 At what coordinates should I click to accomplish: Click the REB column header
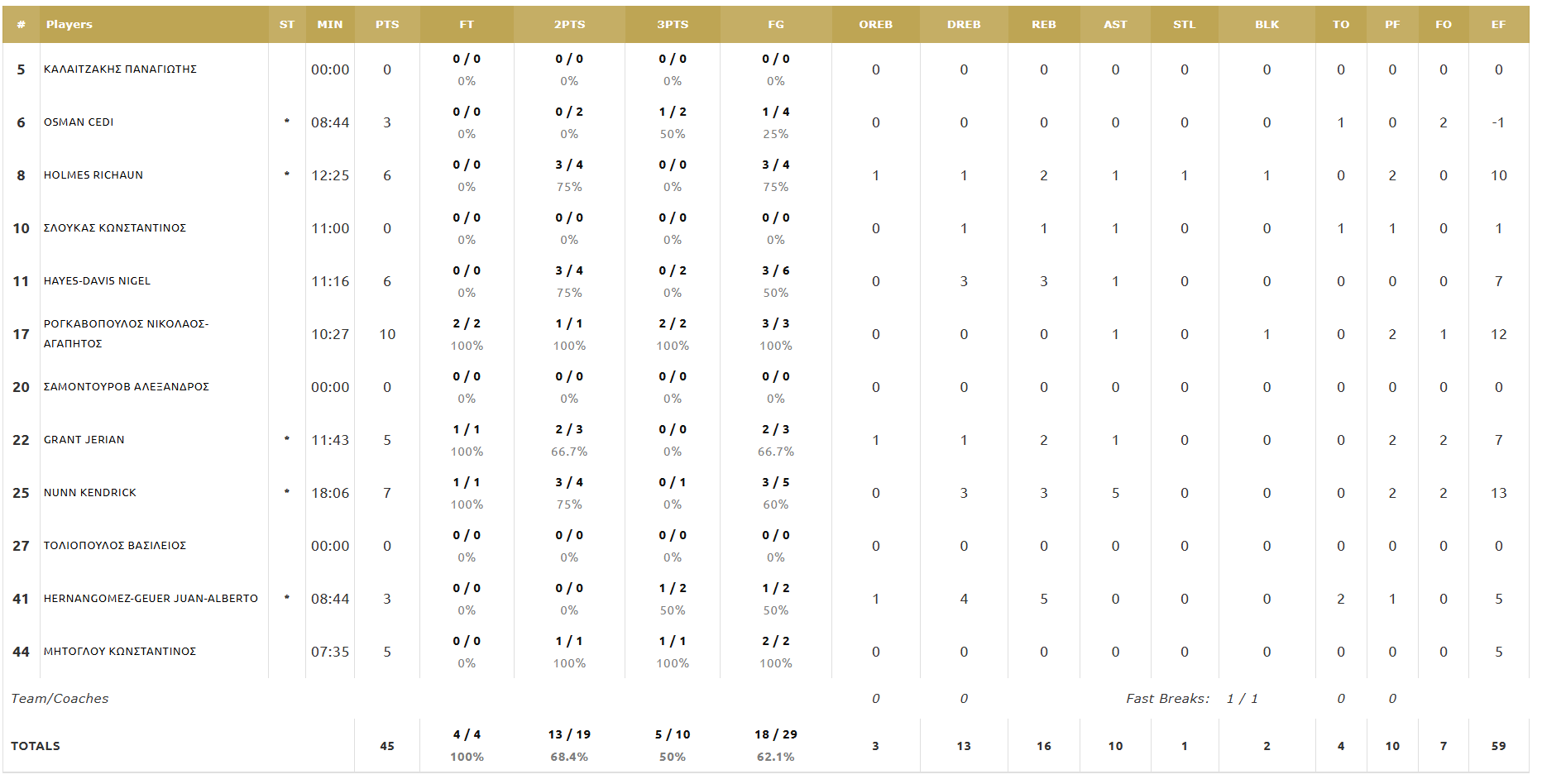[x=1043, y=25]
